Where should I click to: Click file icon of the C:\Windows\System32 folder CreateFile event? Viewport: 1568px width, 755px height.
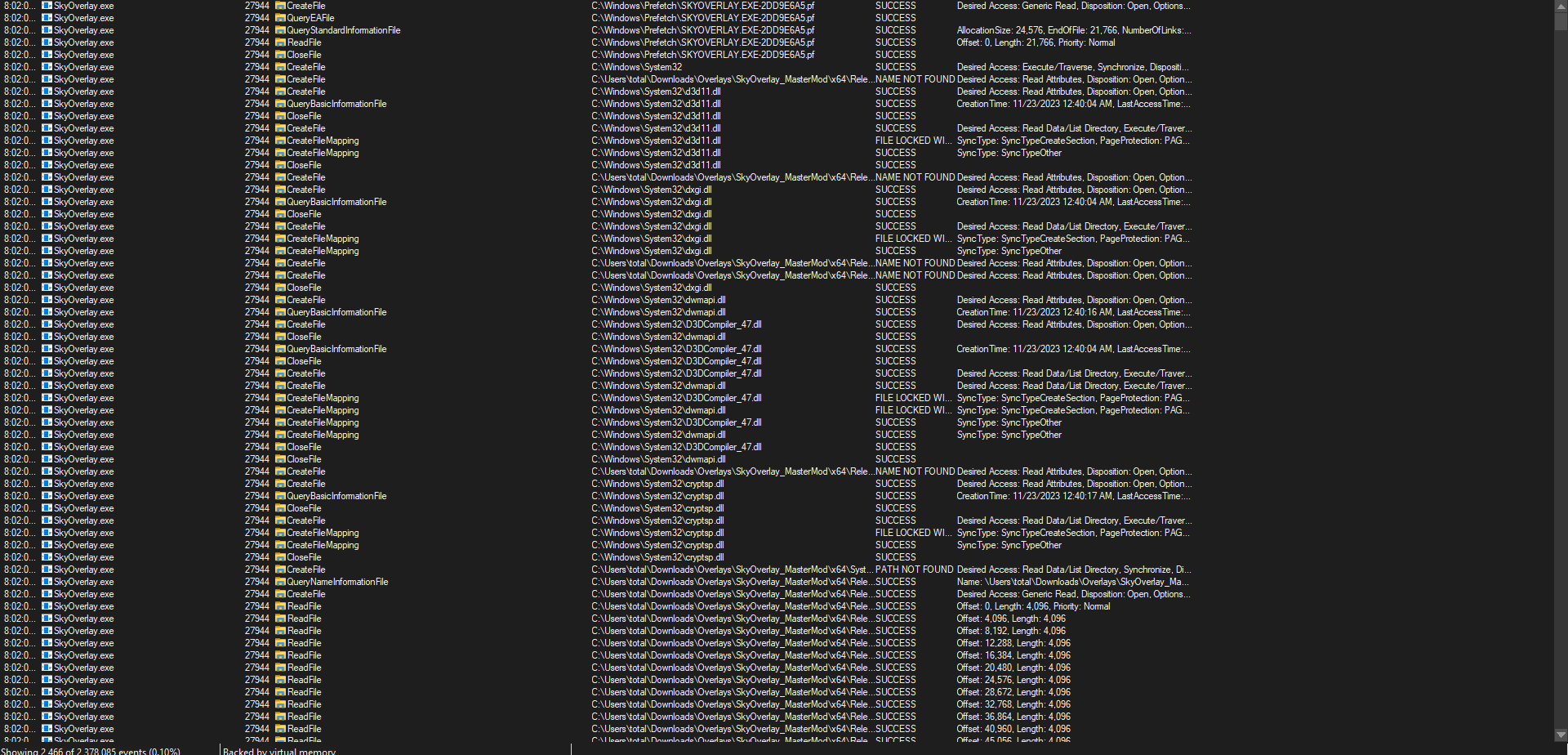pyautogui.click(x=280, y=67)
